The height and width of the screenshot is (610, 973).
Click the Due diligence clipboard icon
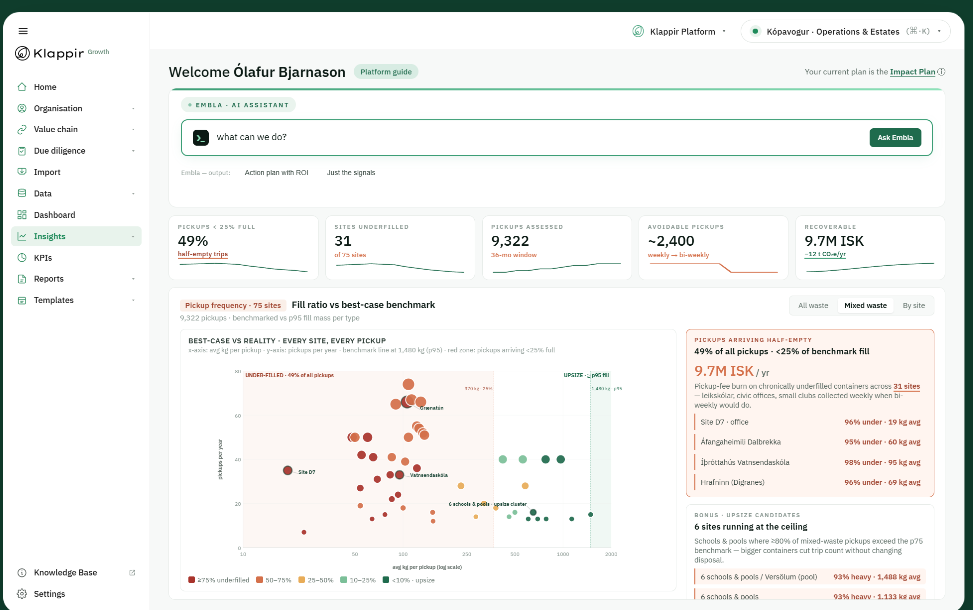[22, 151]
